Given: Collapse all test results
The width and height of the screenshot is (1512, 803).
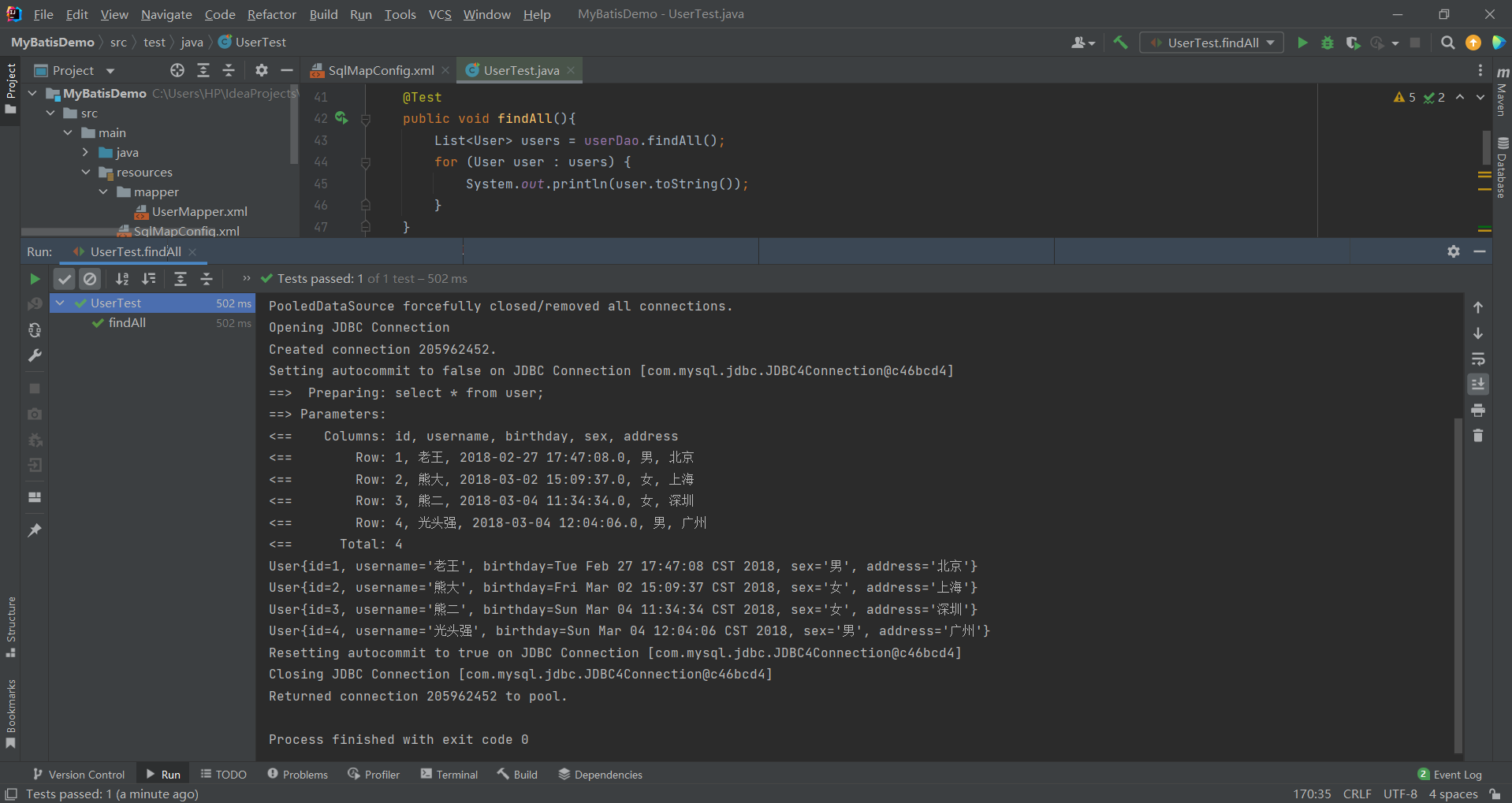Looking at the screenshot, I should (207, 278).
